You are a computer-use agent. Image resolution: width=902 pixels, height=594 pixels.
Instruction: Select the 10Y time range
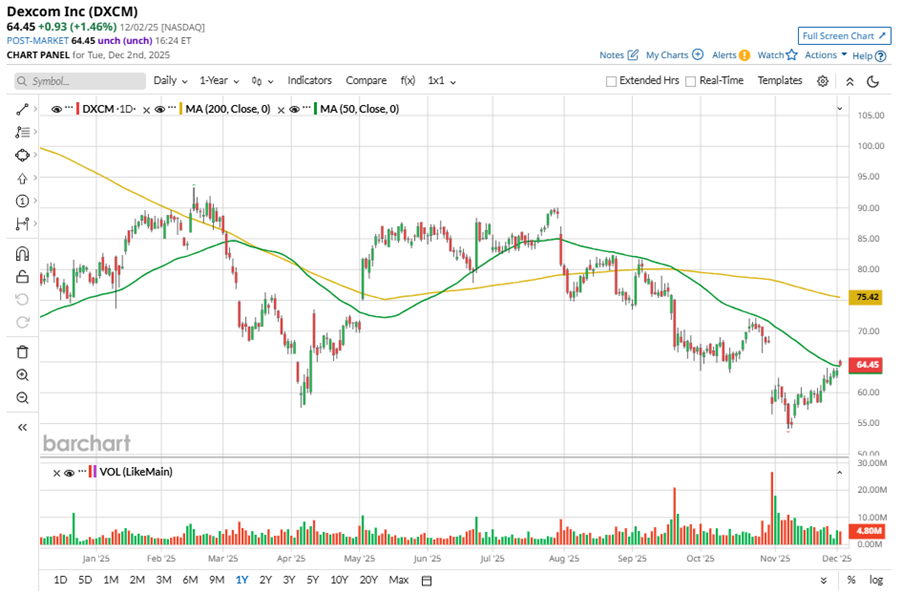click(339, 580)
